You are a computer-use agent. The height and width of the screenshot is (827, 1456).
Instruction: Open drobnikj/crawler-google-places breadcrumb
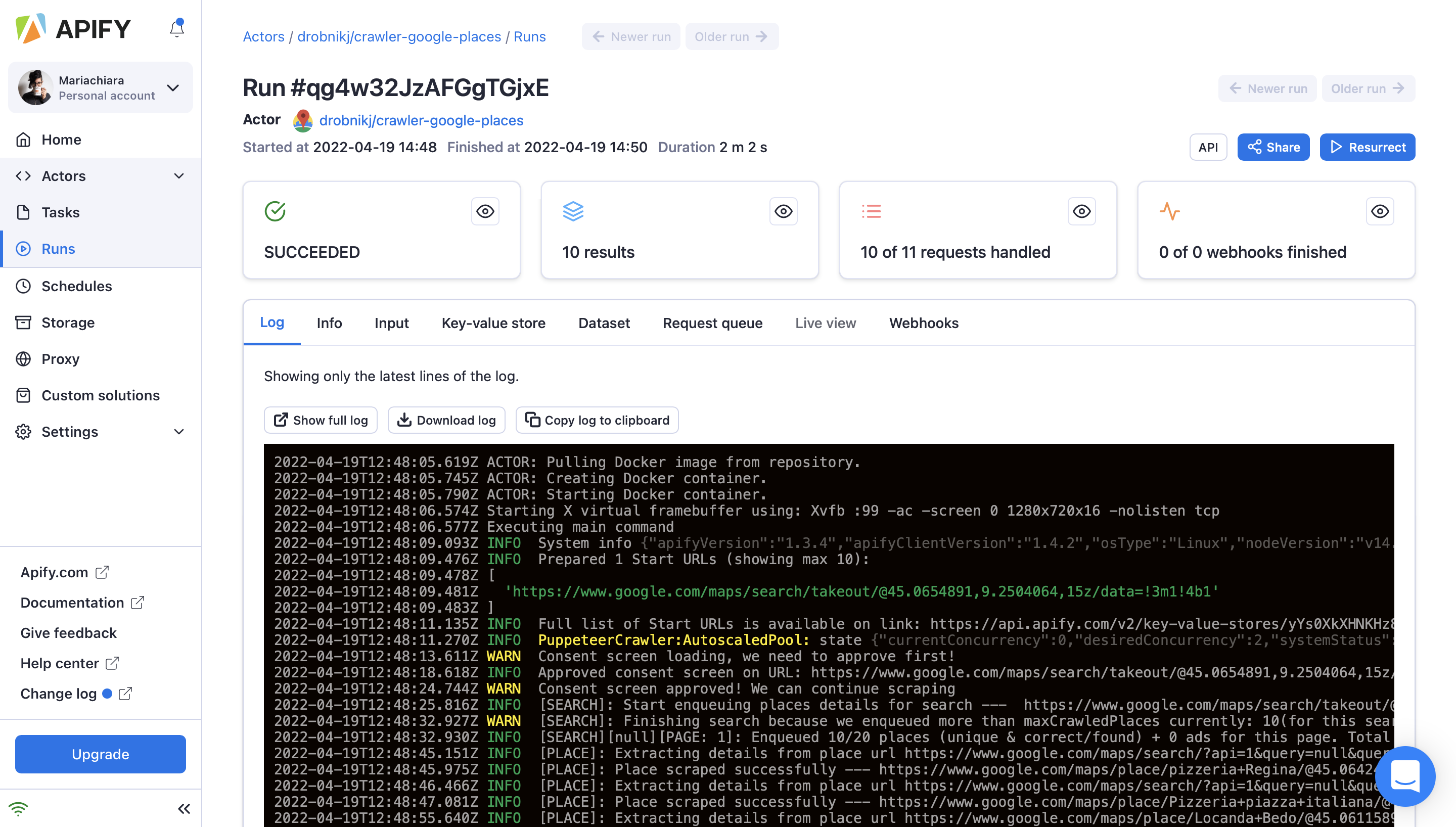point(399,37)
